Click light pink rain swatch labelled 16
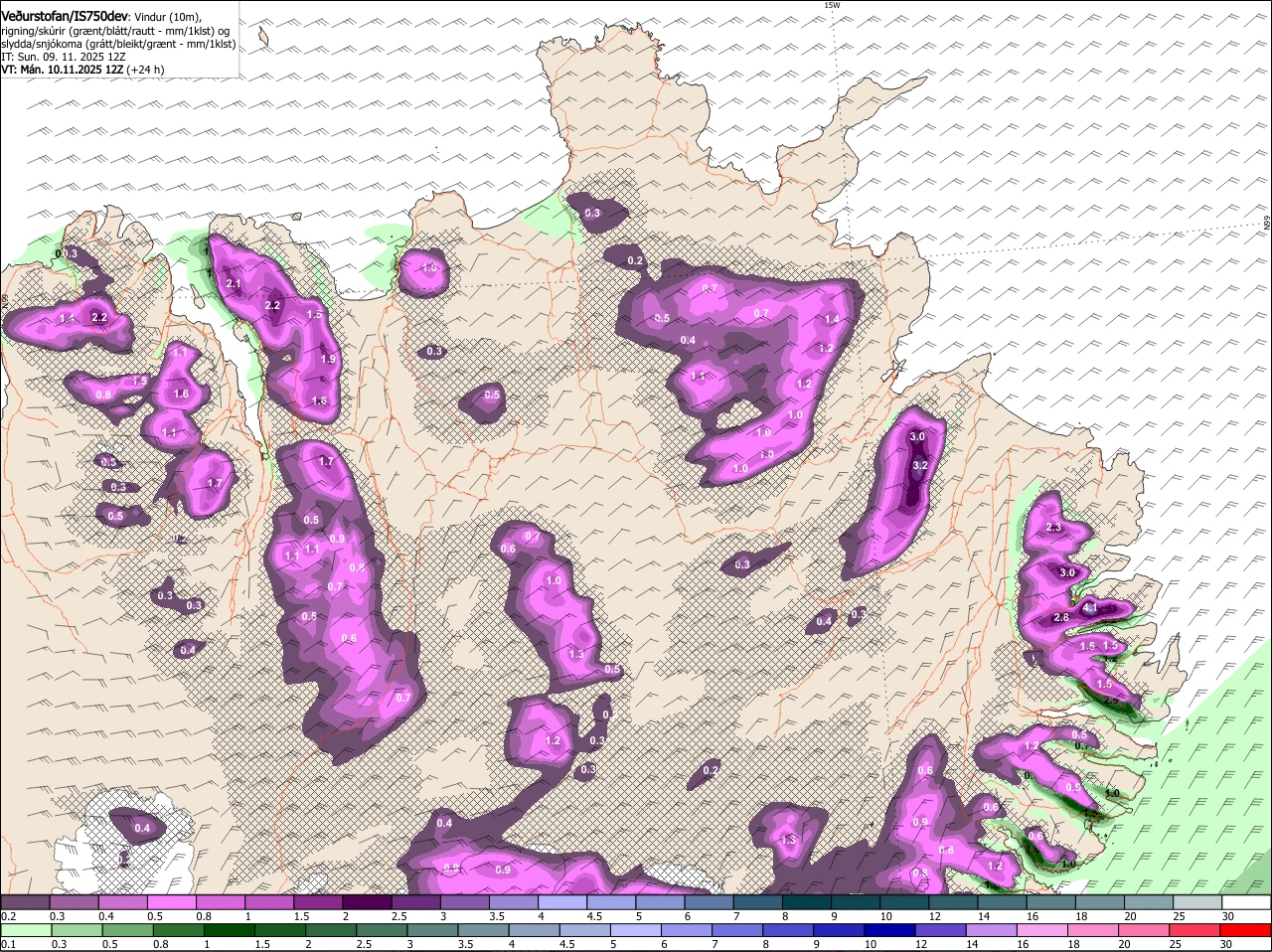This screenshot has height=952, width=1272. [1043, 930]
